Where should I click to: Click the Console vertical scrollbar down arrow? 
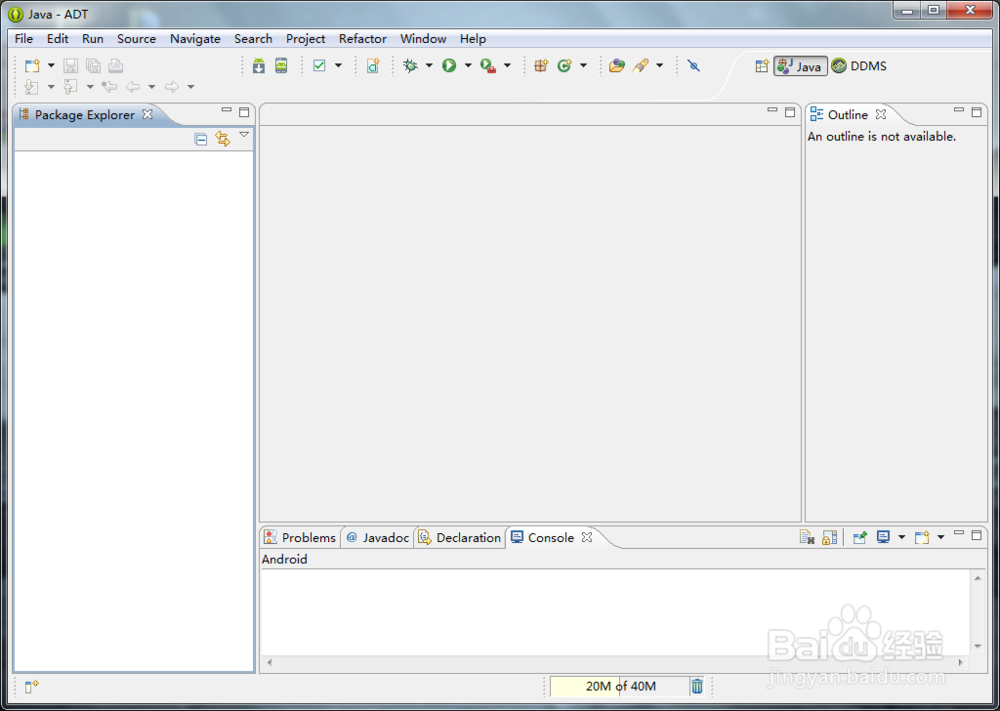tap(978, 647)
